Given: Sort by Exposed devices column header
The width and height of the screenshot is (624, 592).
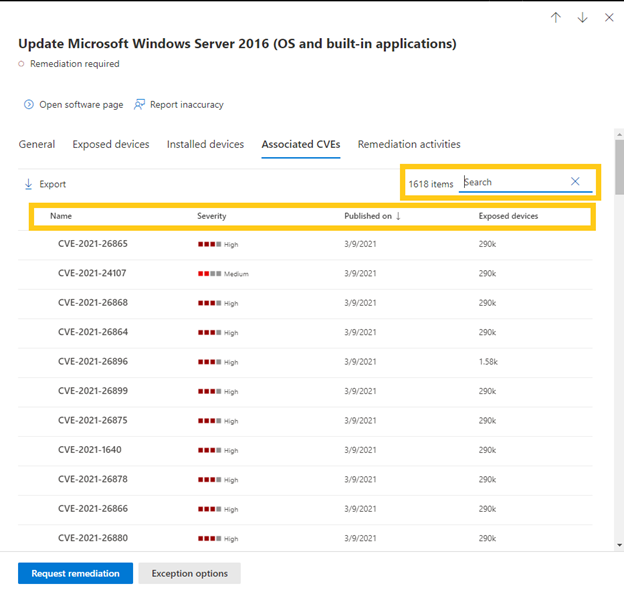Looking at the screenshot, I should (508, 216).
